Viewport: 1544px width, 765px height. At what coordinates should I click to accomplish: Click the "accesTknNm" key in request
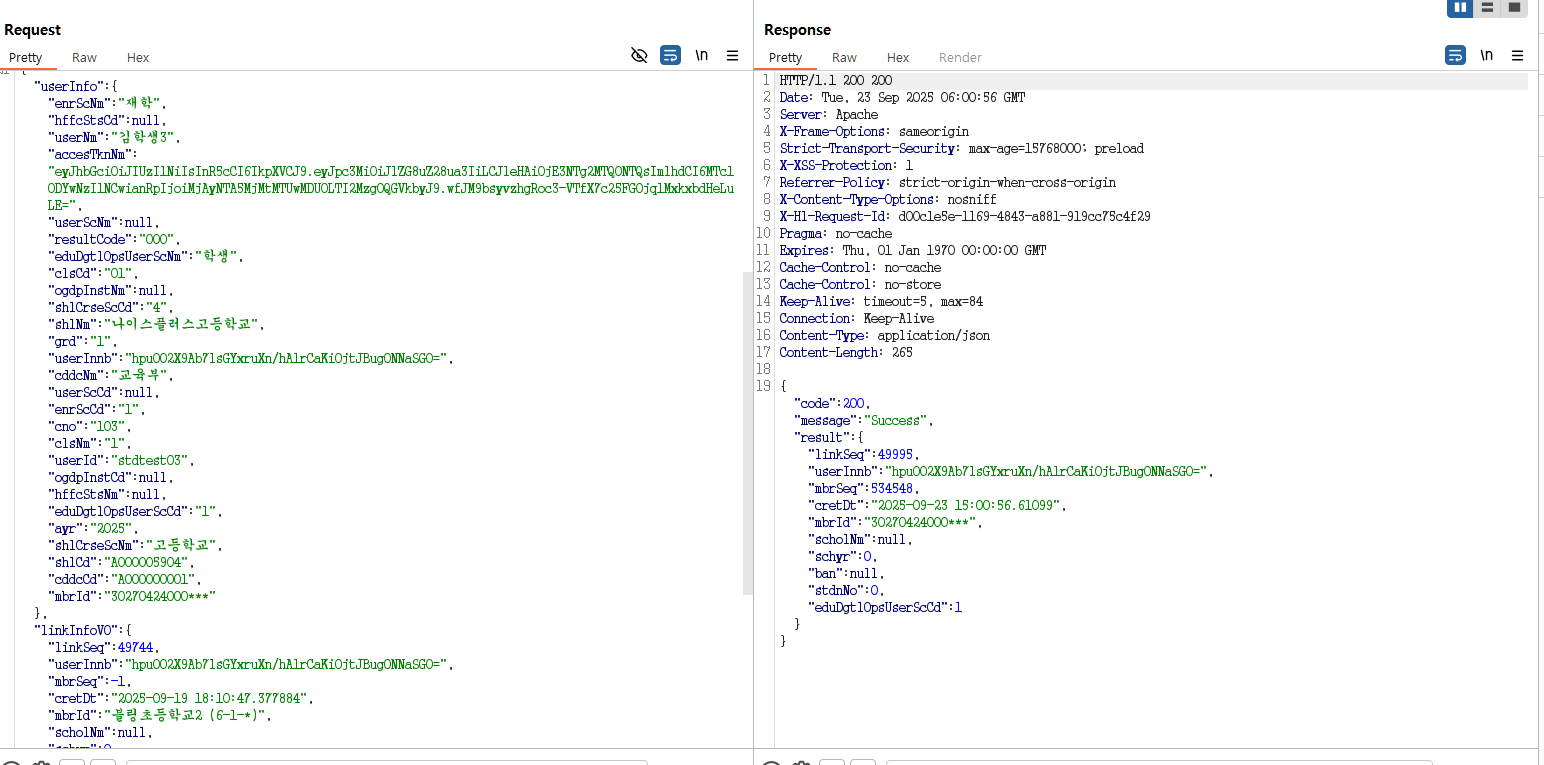coord(92,154)
